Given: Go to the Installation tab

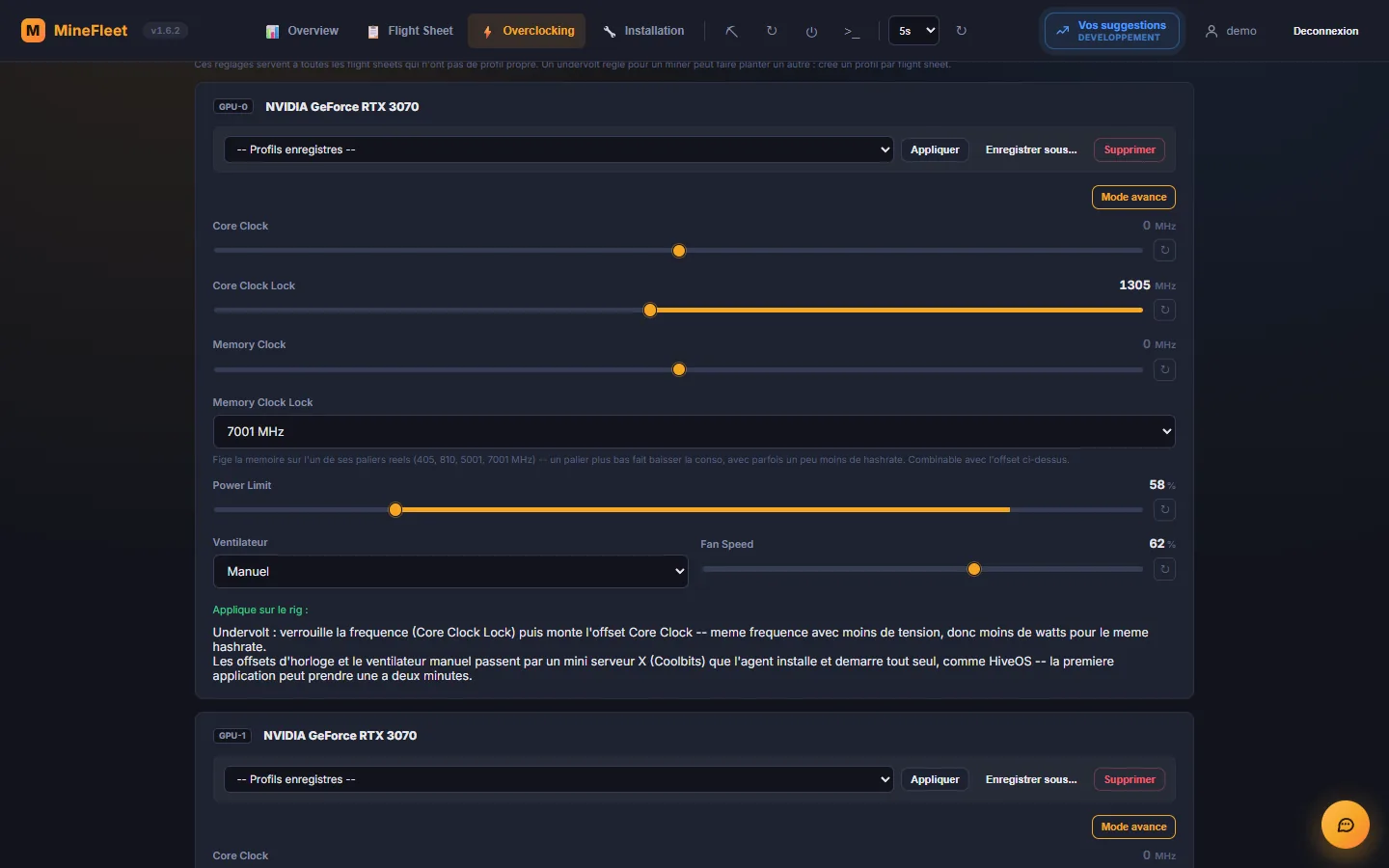Looking at the screenshot, I should [x=643, y=31].
